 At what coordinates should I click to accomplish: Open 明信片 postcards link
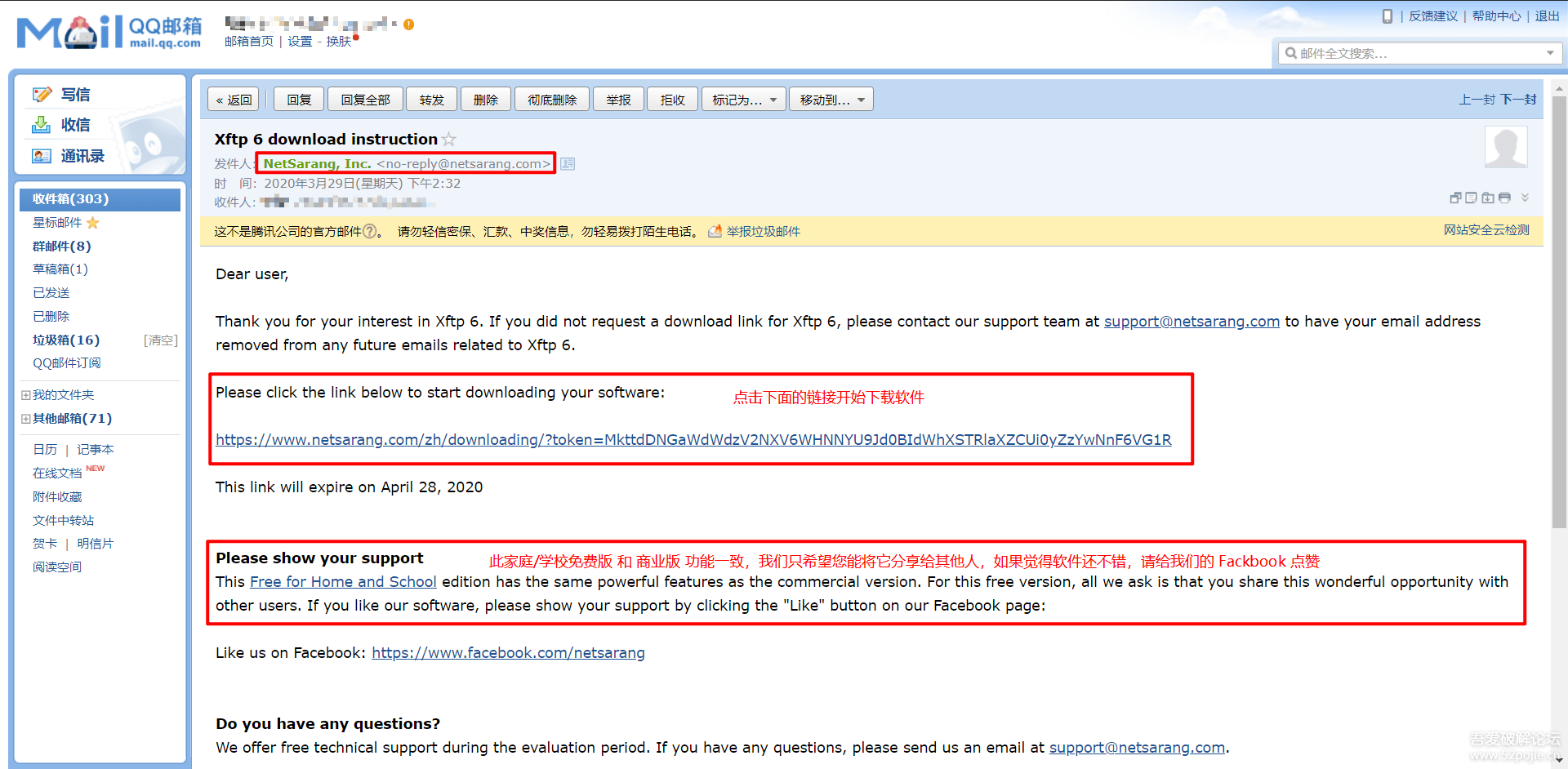point(96,544)
